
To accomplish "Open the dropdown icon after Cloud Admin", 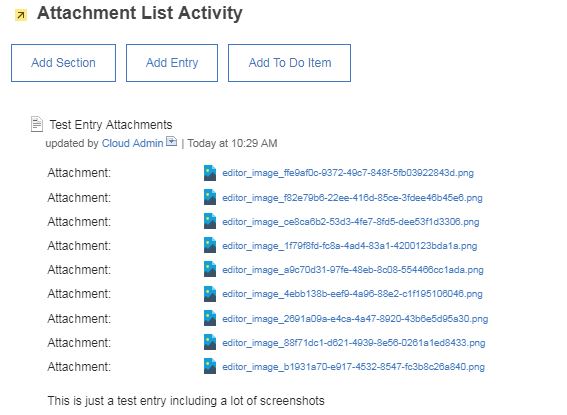I will click(x=171, y=141).
